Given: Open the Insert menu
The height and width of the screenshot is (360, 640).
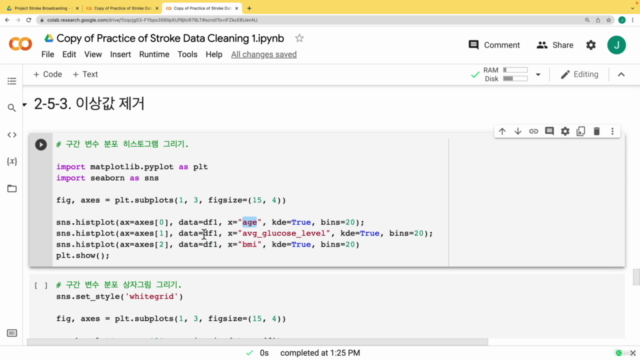Looking at the screenshot, I should 120,54.
